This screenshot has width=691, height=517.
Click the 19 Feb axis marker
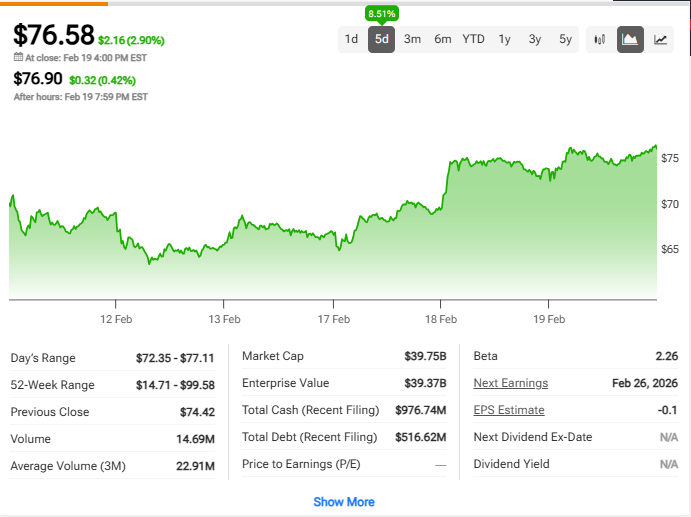pos(549,319)
